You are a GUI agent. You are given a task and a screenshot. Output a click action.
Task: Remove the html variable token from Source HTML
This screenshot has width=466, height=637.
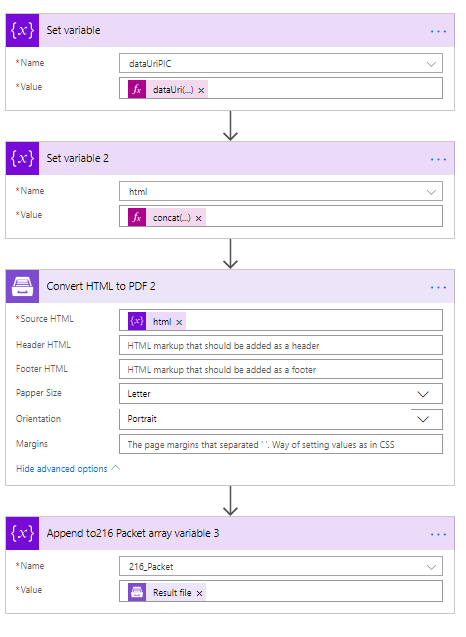[179, 323]
